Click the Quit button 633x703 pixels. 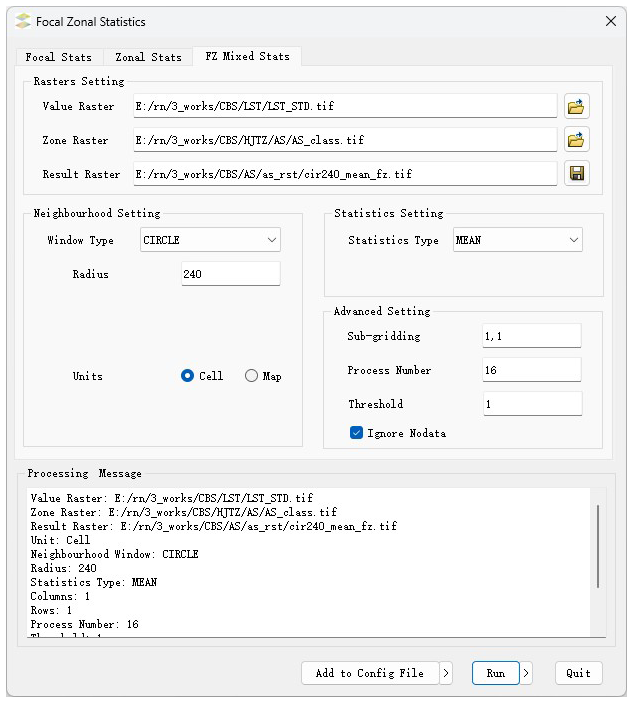[578, 673]
